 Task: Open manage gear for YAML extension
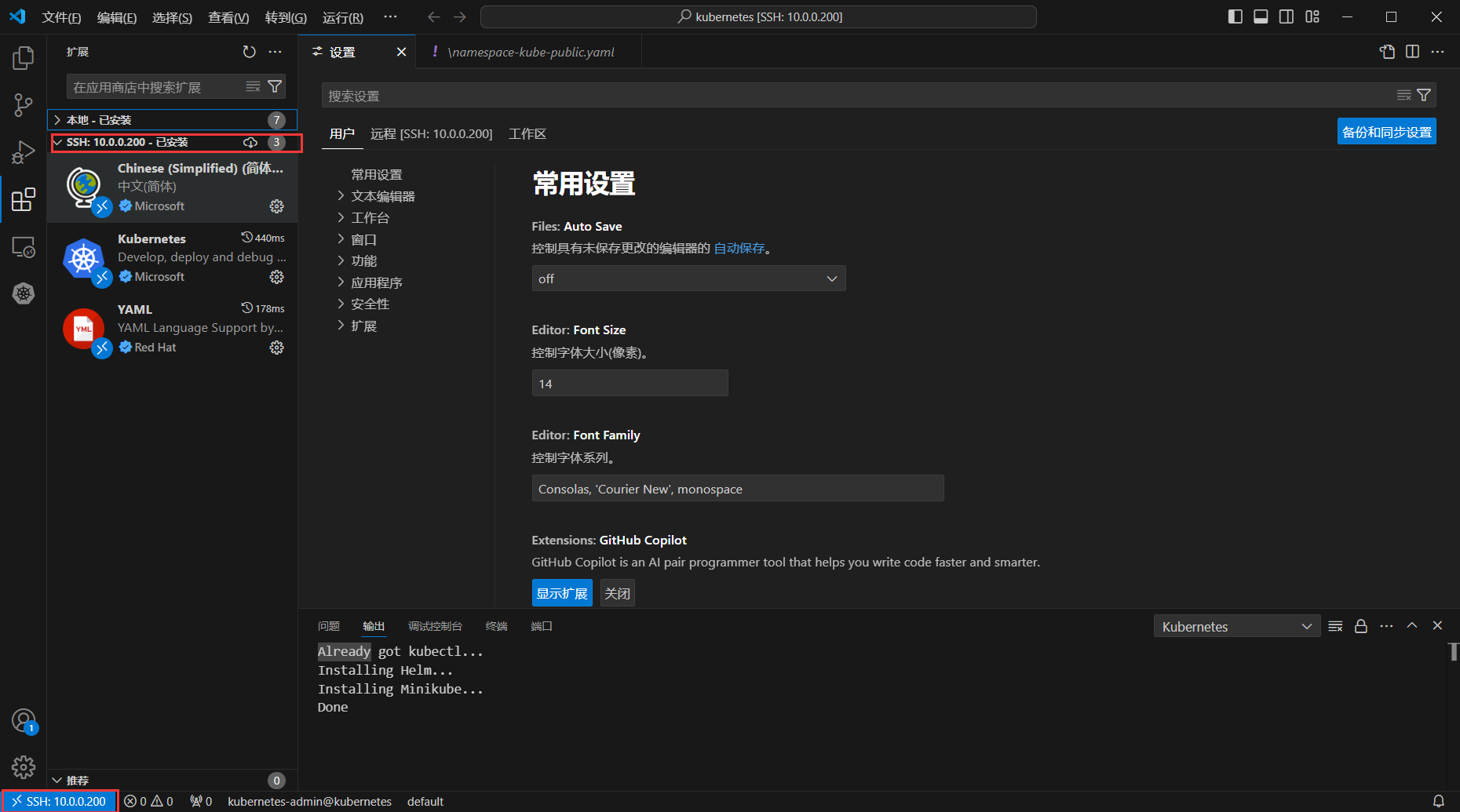click(277, 348)
